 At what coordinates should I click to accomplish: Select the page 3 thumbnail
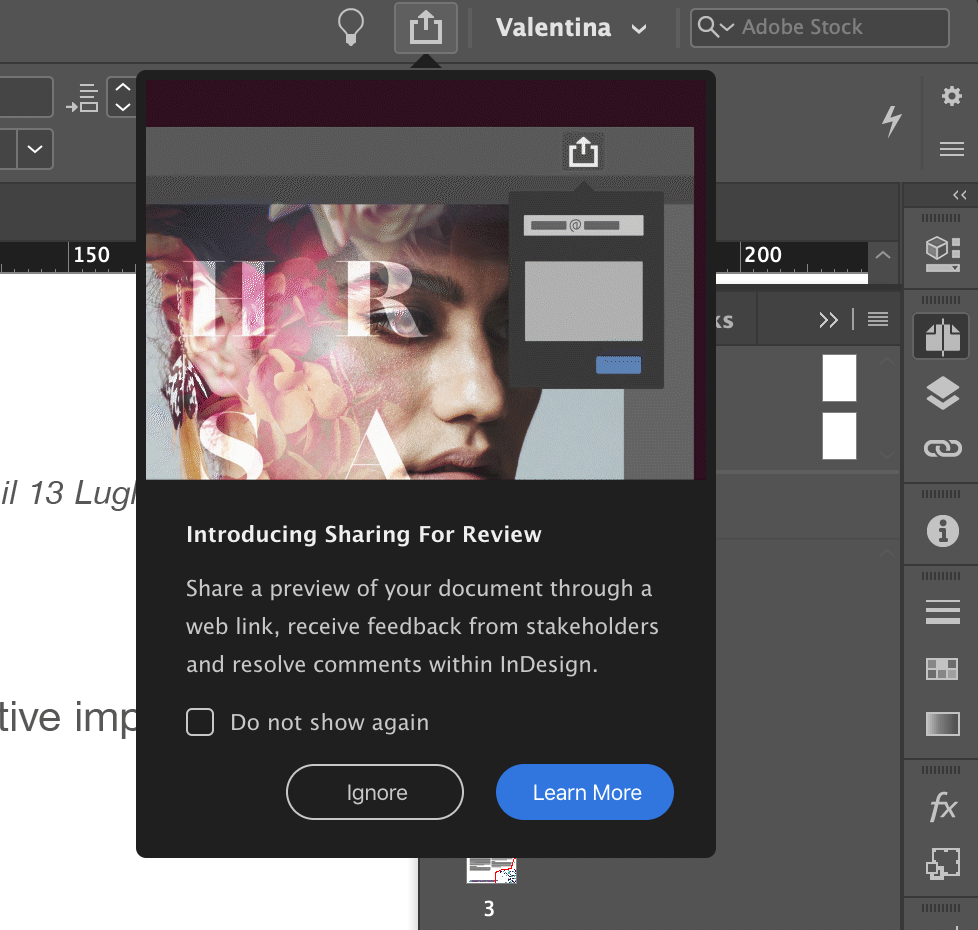pyautogui.click(x=491, y=870)
